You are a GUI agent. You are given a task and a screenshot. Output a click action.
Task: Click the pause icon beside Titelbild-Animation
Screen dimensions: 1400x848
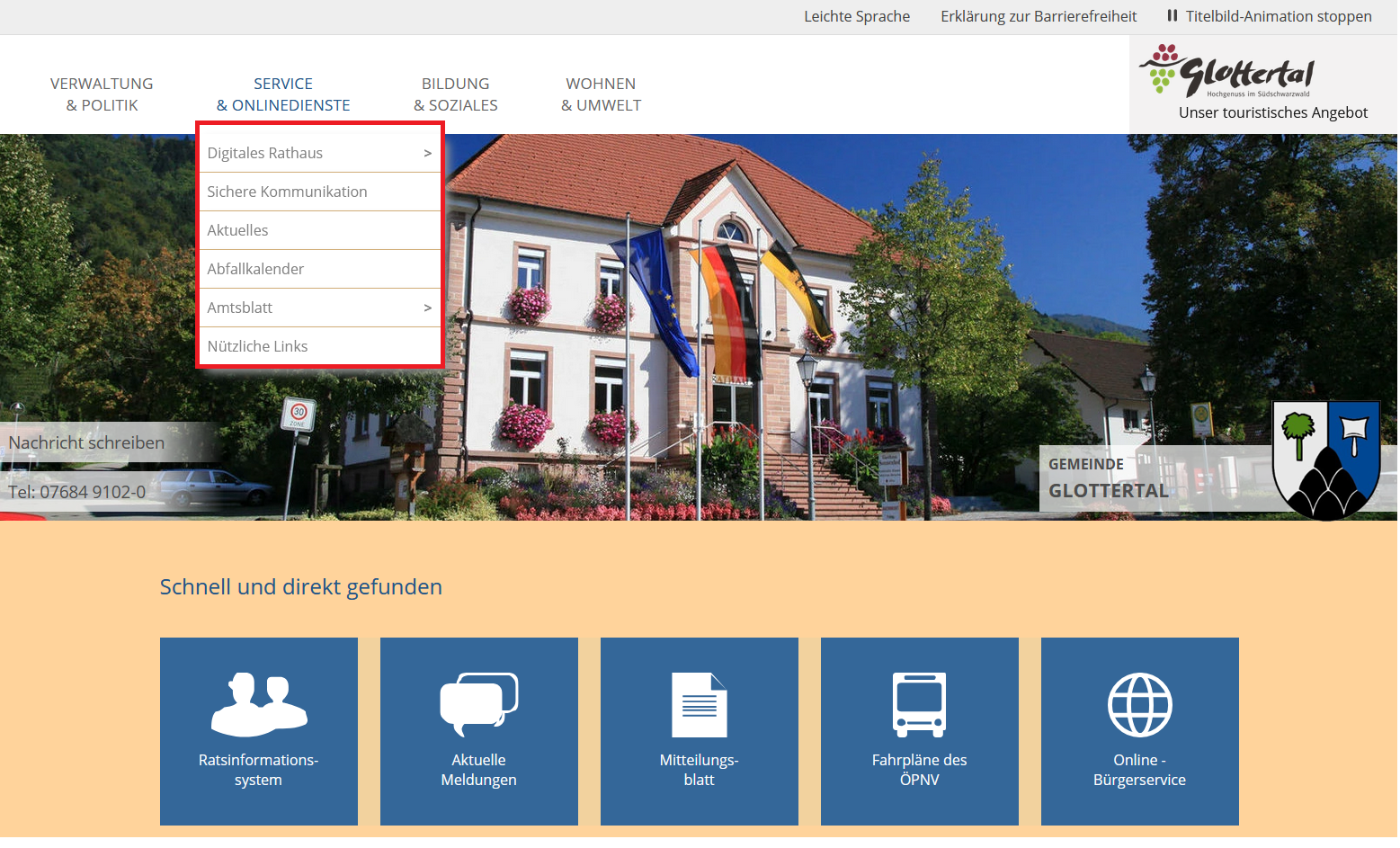point(1172,16)
